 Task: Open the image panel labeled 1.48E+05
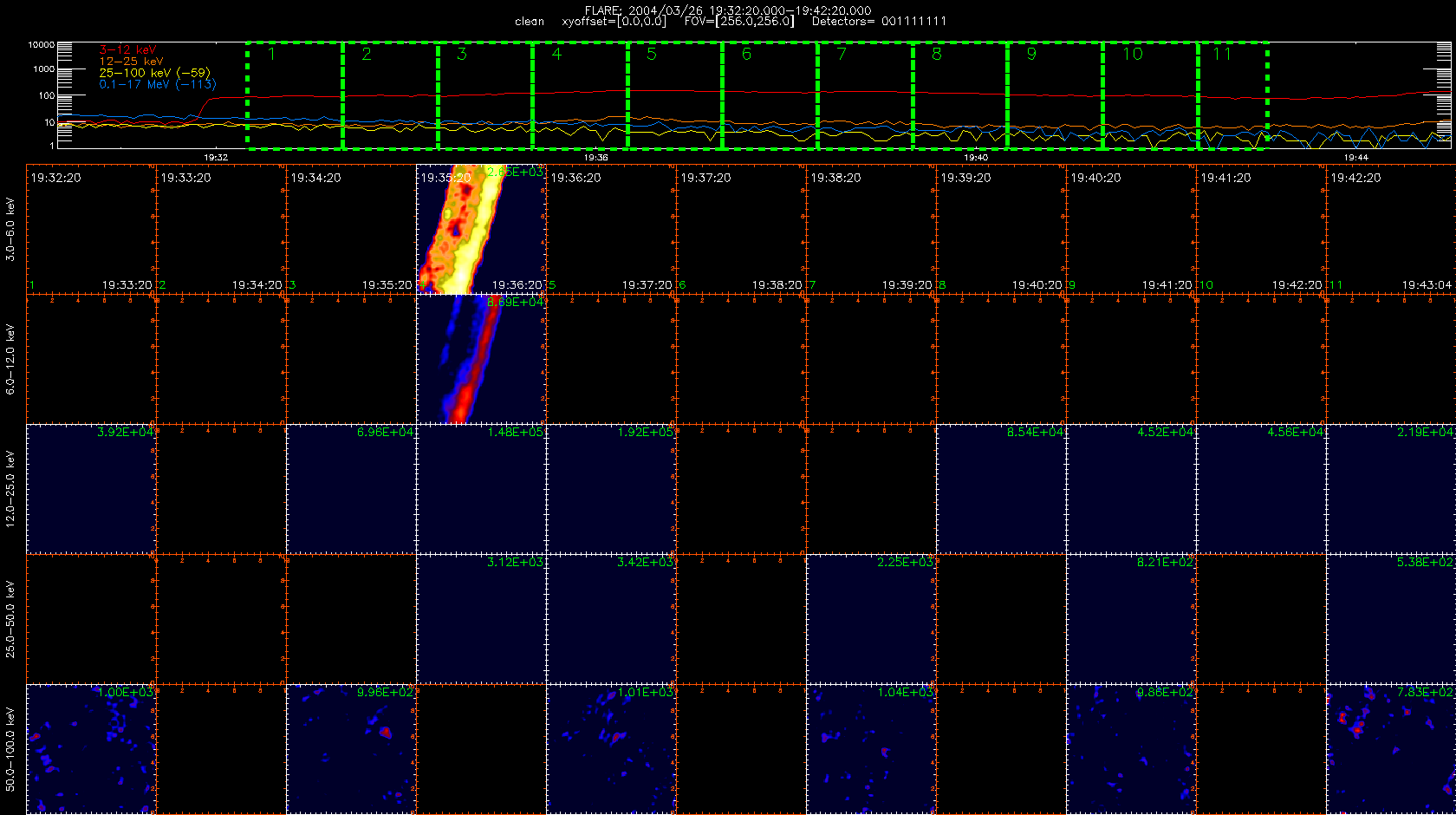(481, 489)
